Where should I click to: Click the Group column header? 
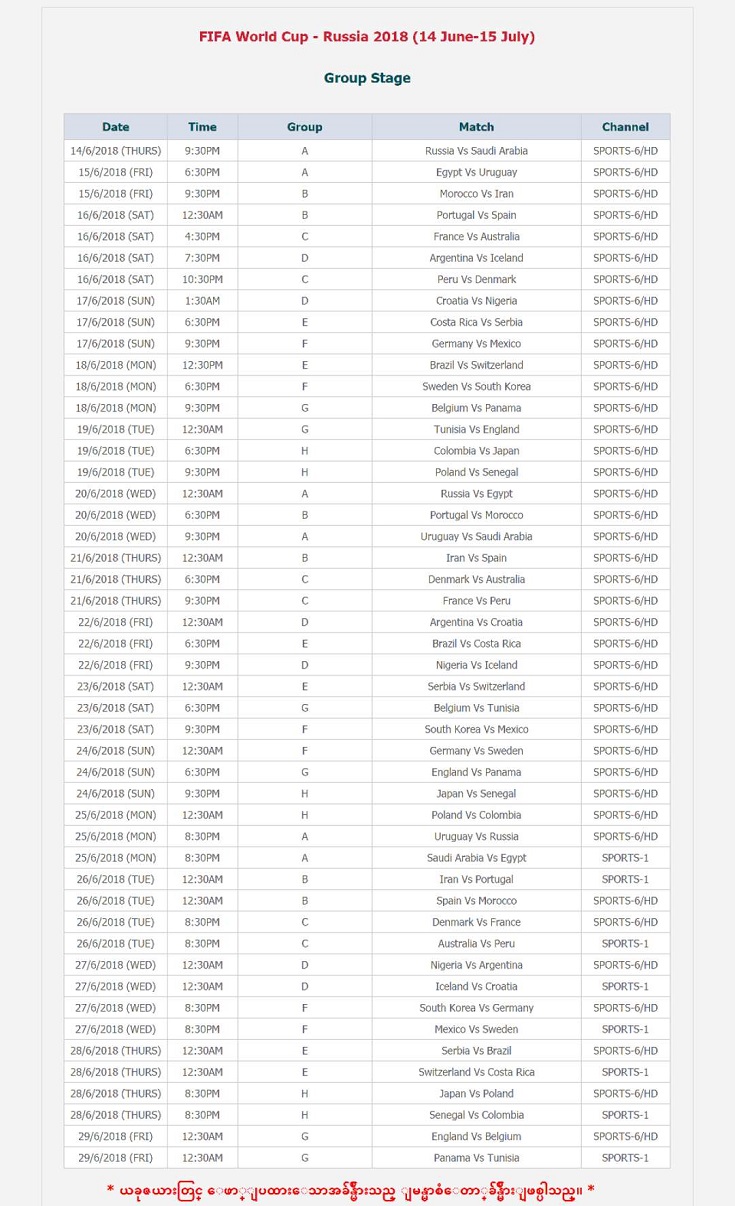[305, 127]
